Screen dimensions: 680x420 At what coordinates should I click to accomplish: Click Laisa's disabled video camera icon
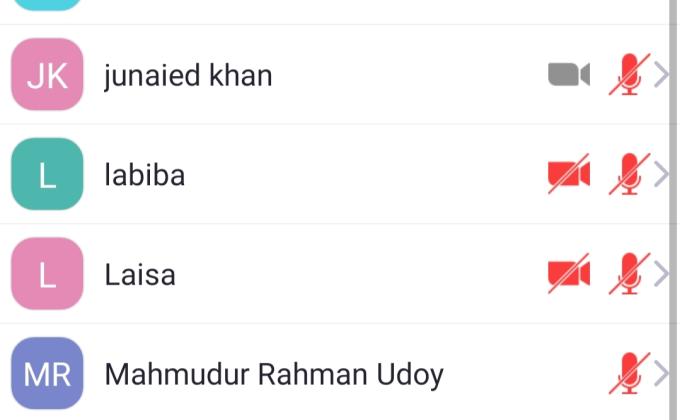pyautogui.click(x=568, y=273)
